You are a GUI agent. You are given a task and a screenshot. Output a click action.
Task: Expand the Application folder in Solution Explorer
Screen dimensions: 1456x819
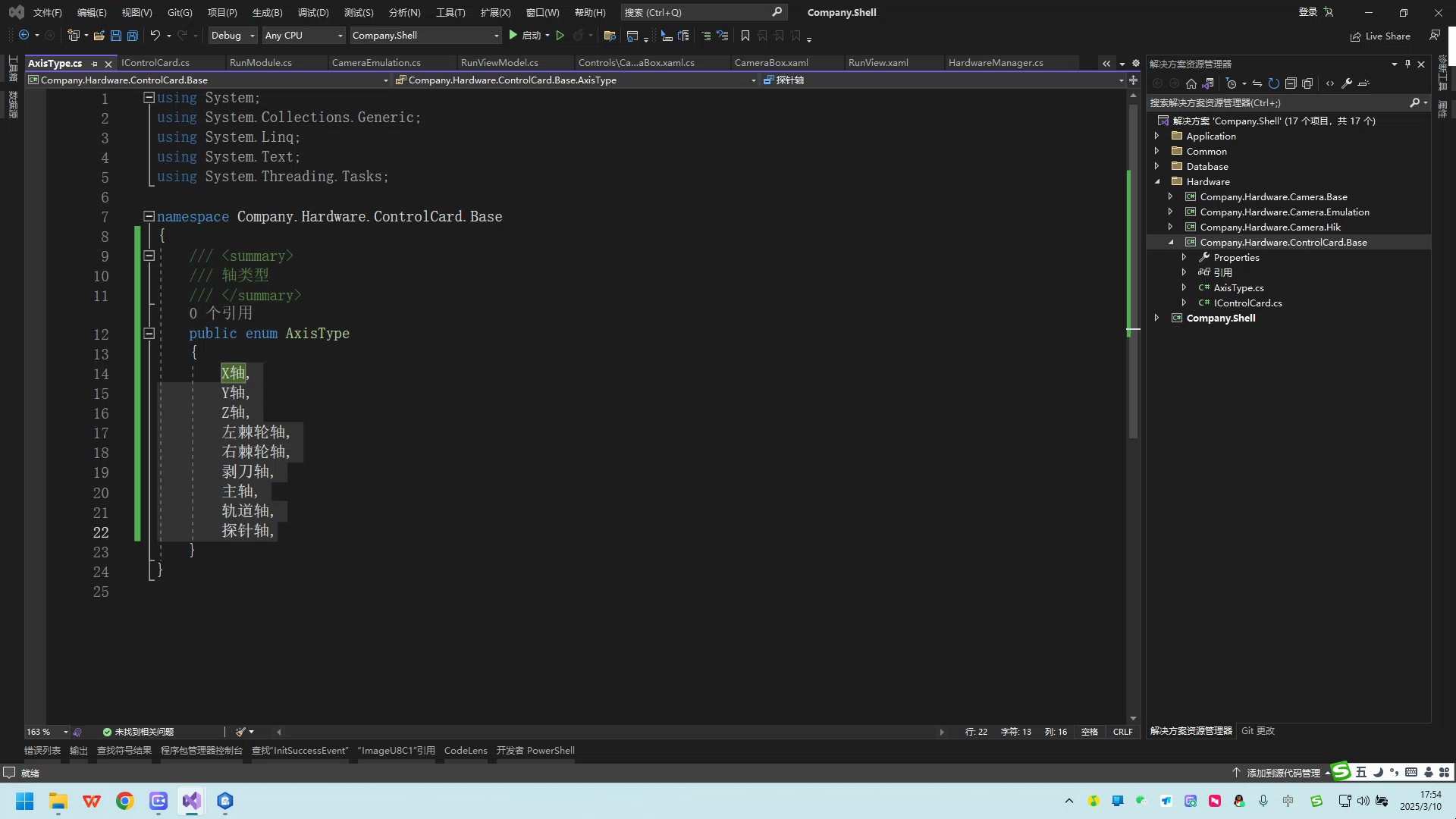click(x=1156, y=136)
